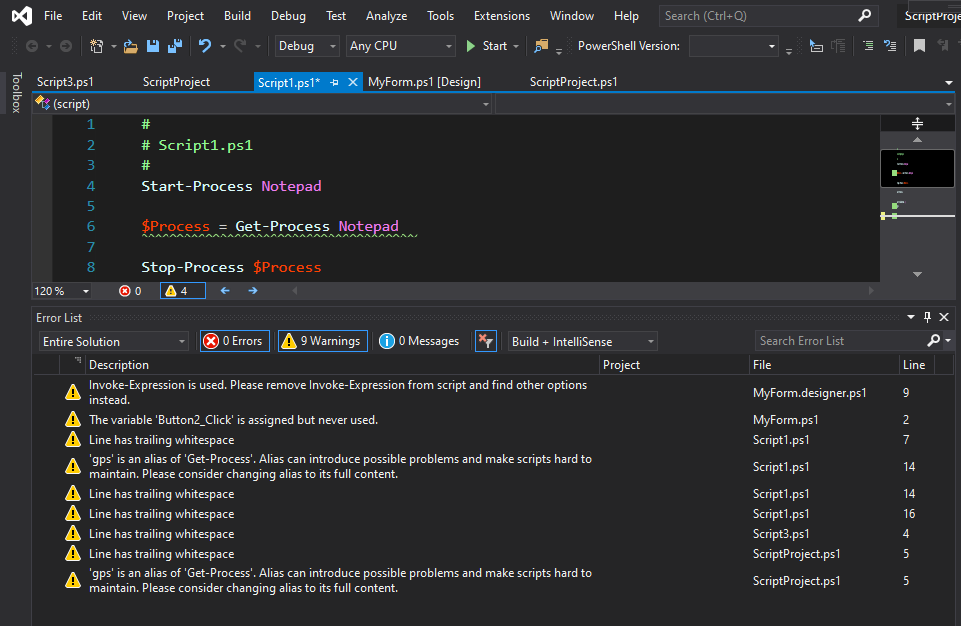961x626 pixels.
Task: Toggle the 0 Messages filter
Action: 419,340
